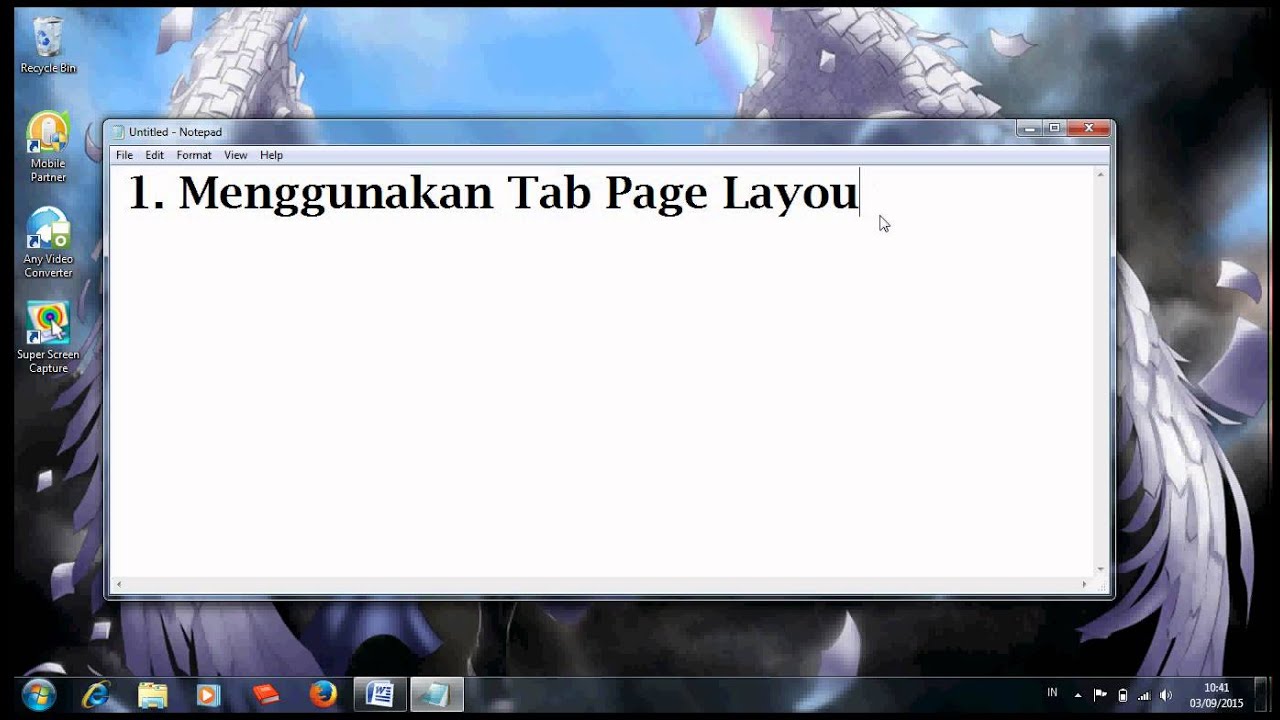Click the Windows Start orb
The image size is (1280, 720).
coord(38,694)
